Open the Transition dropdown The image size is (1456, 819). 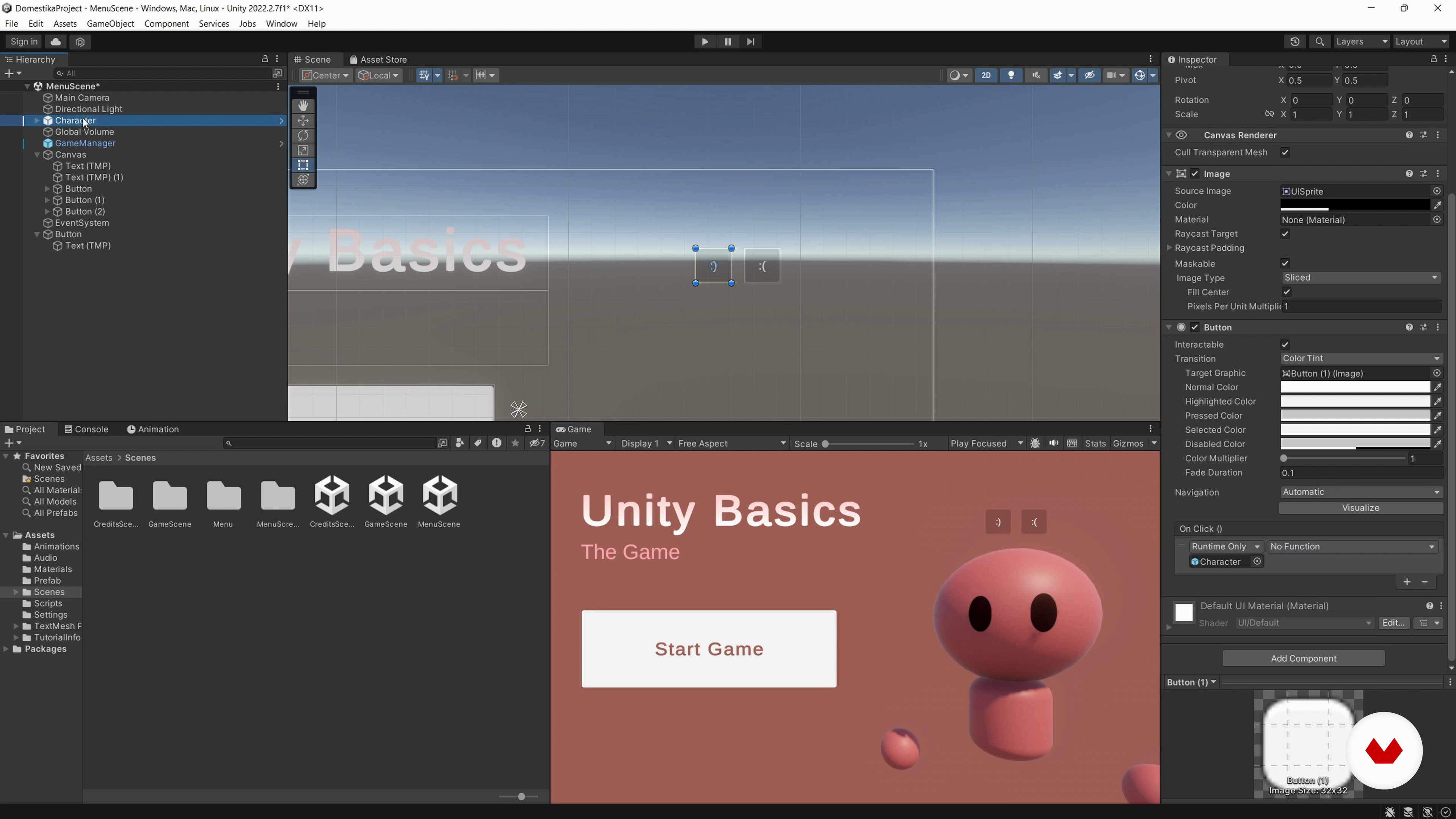[x=1361, y=358]
